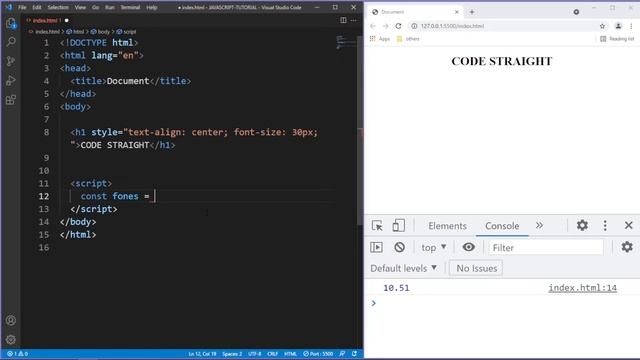Open the Apps shortcut in bookmarks bar
Viewport: 640px width, 360px height.
point(380,39)
